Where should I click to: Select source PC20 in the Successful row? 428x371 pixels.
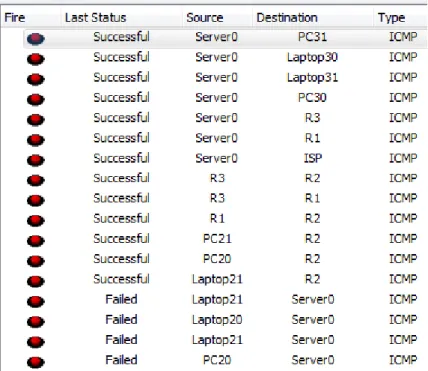pos(217,259)
